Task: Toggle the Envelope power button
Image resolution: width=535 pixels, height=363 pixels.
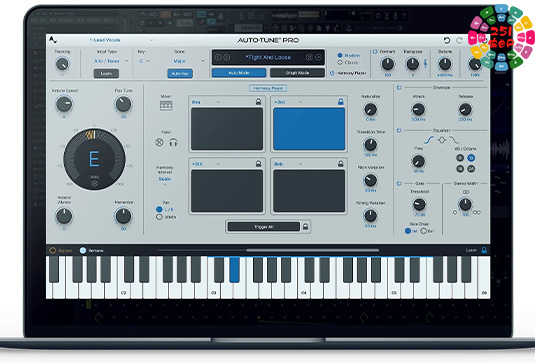Action: point(399,88)
